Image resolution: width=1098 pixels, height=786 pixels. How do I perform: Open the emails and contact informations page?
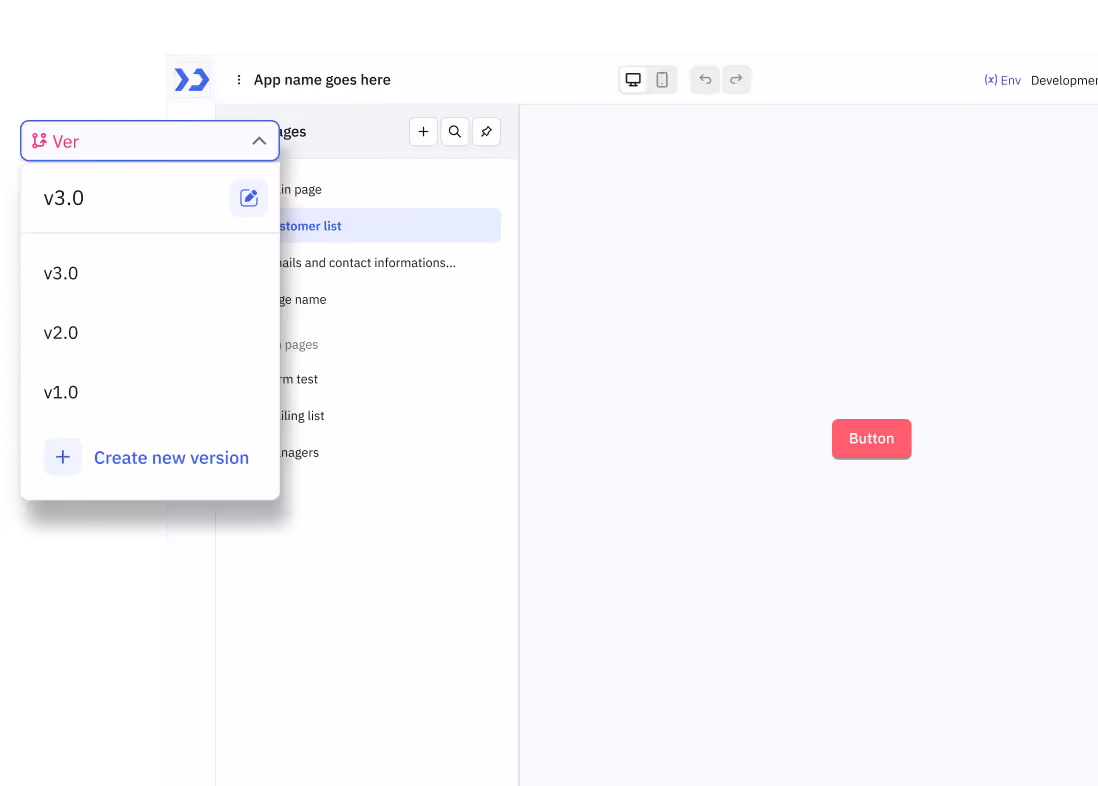[x=380, y=263]
